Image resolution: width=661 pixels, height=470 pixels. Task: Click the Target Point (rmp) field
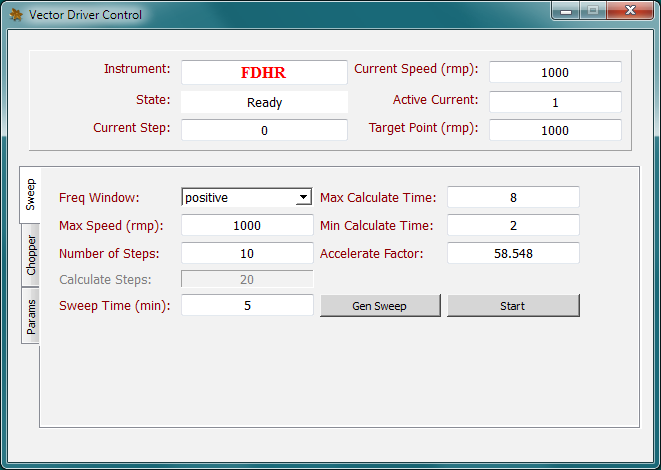pyautogui.click(x=555, y=130)
